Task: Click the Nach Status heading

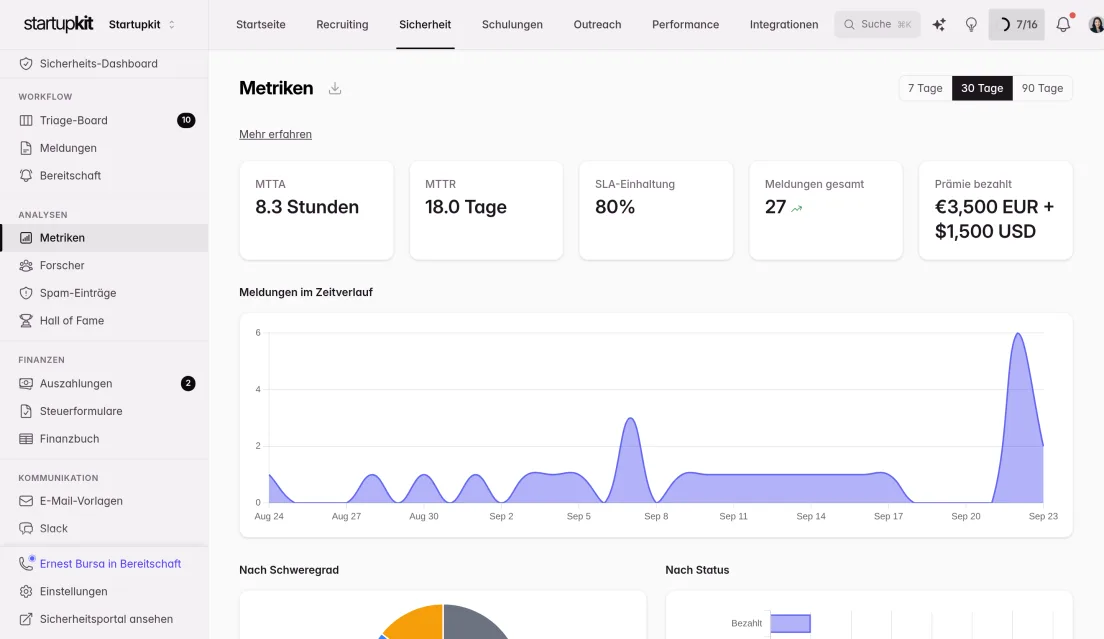Action: (697, 570)
